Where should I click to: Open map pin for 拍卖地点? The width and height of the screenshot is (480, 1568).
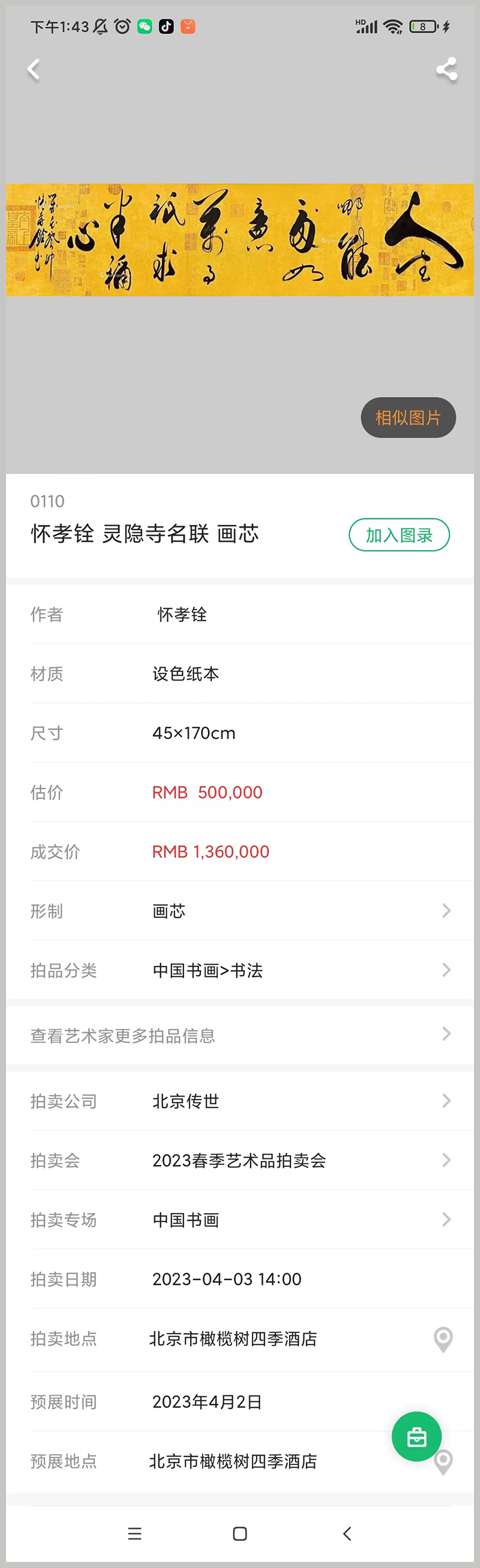(x=443, y=1339)
